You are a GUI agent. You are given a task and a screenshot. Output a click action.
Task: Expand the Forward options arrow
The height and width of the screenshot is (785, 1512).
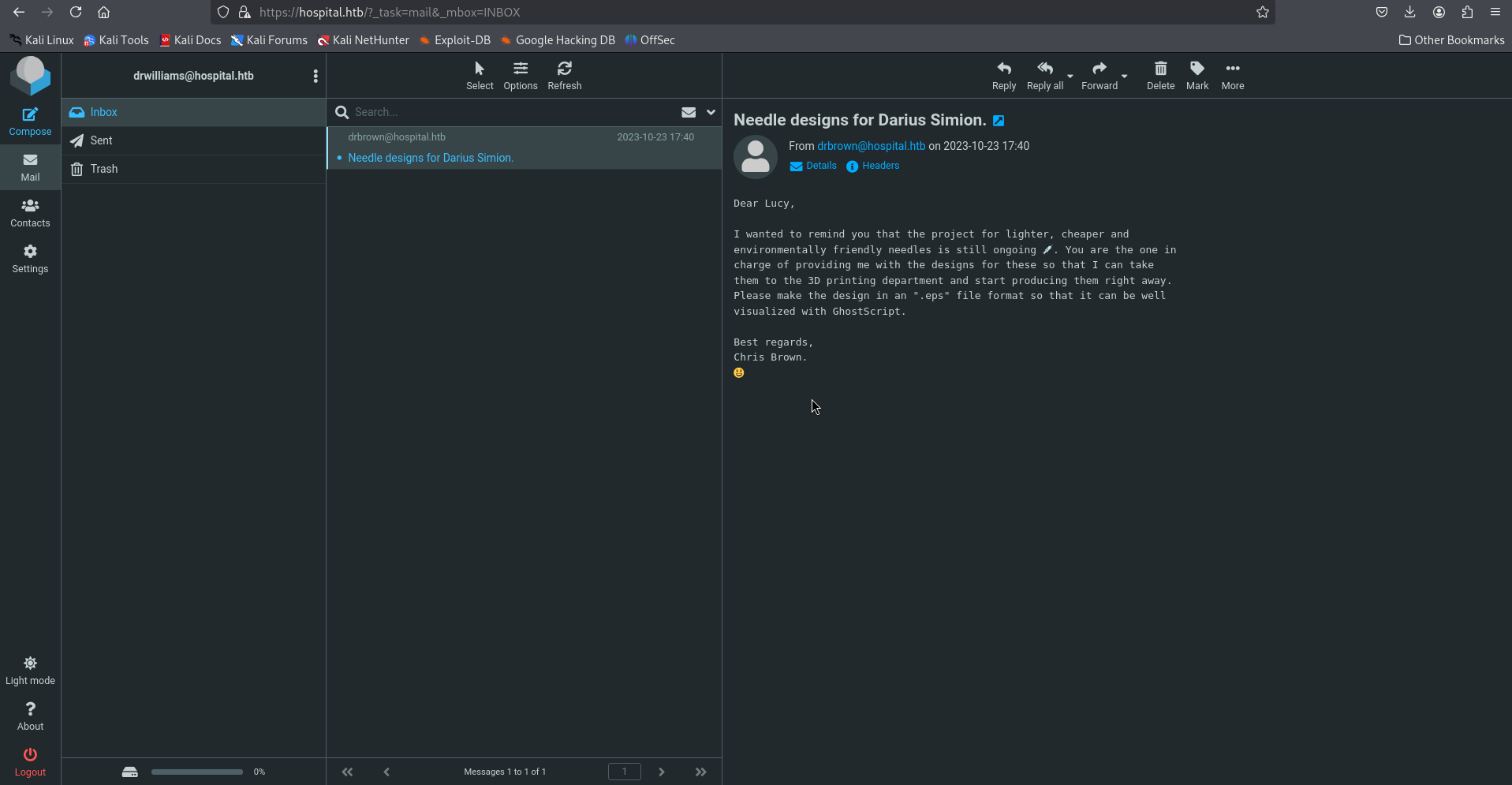pyautogui.click(x=1125, y=77)
